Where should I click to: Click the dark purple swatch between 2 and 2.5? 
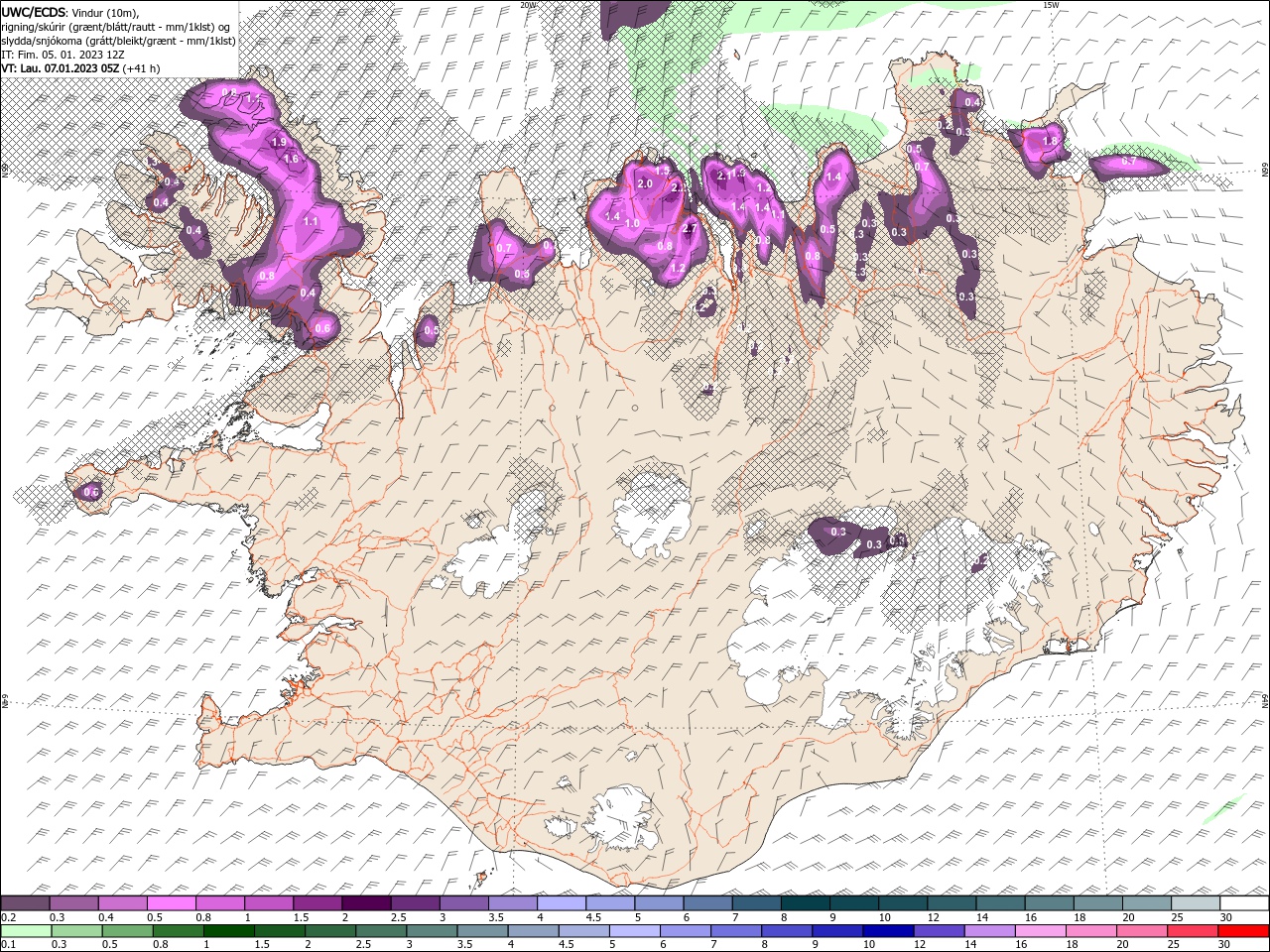click(366, 903)
